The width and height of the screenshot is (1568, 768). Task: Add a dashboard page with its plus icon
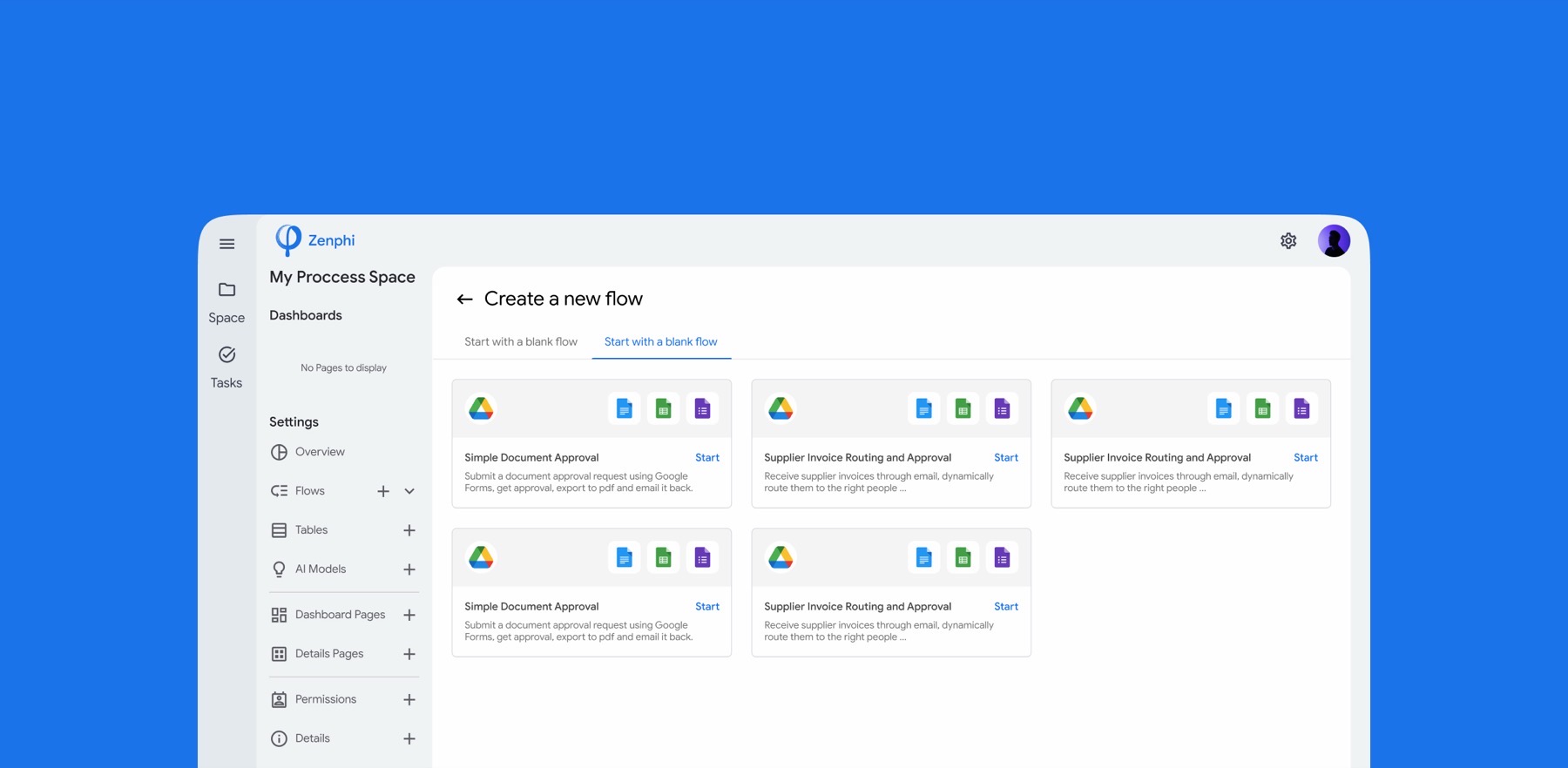tap(409, 615)
